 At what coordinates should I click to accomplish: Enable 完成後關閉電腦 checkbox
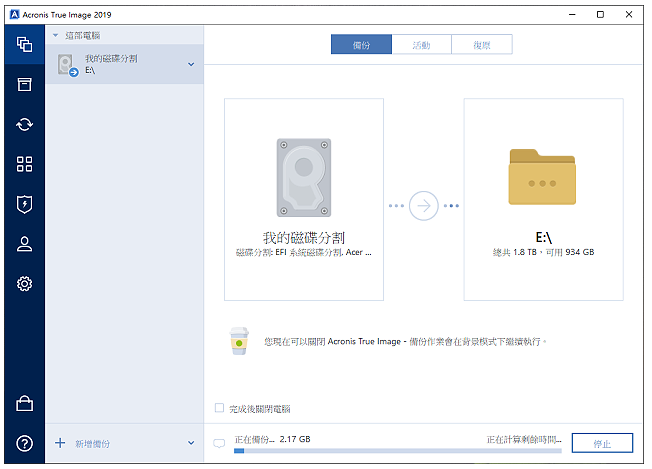pos(219,408)
